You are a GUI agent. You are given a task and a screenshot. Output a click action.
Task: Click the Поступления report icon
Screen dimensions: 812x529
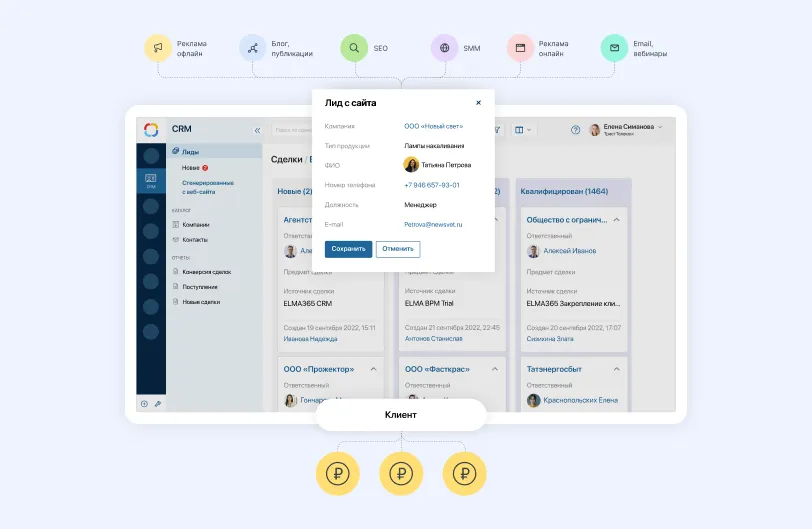[176, 286]
